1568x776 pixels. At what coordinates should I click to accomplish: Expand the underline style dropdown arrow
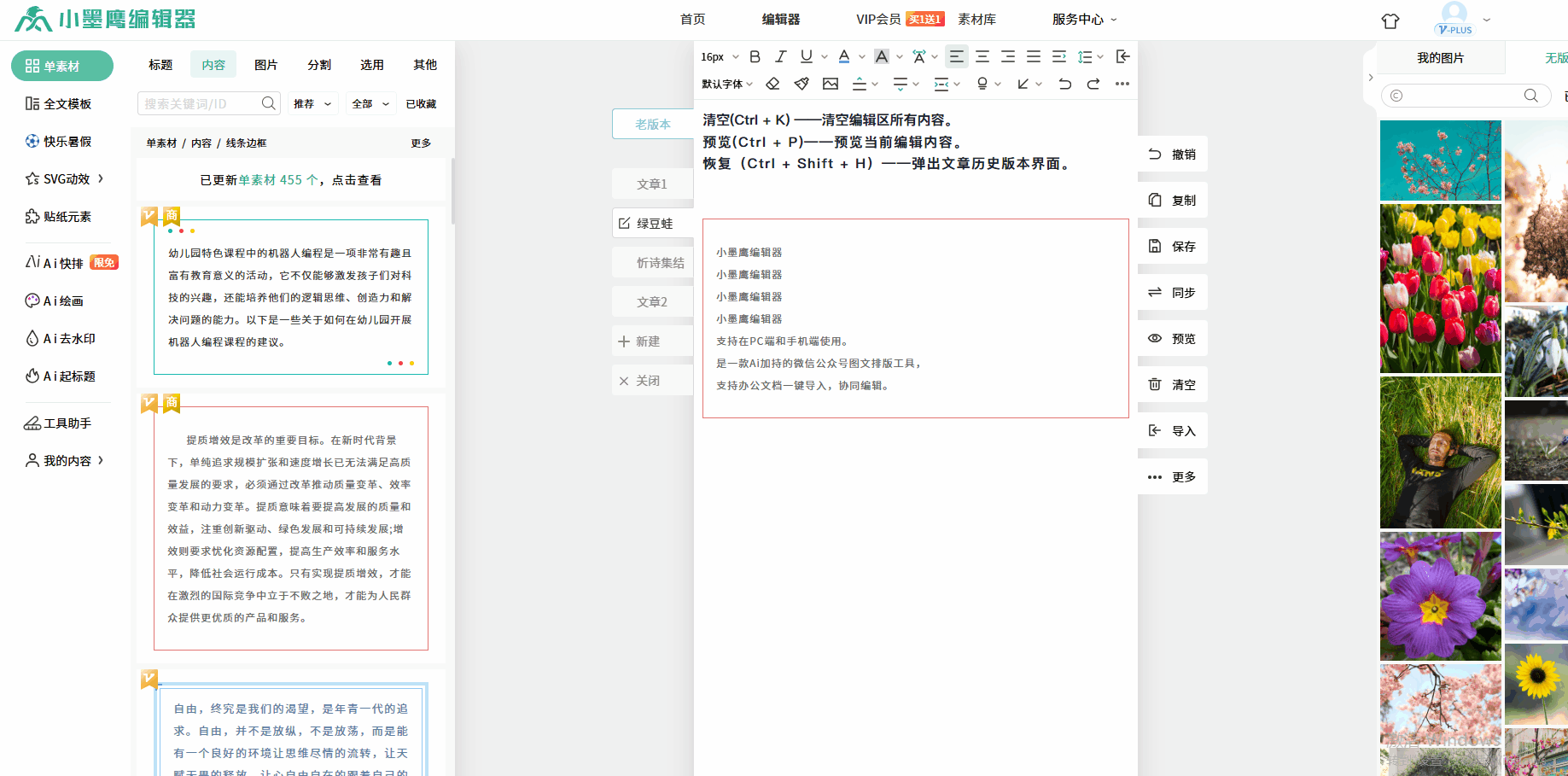click(x=825, y=56)
